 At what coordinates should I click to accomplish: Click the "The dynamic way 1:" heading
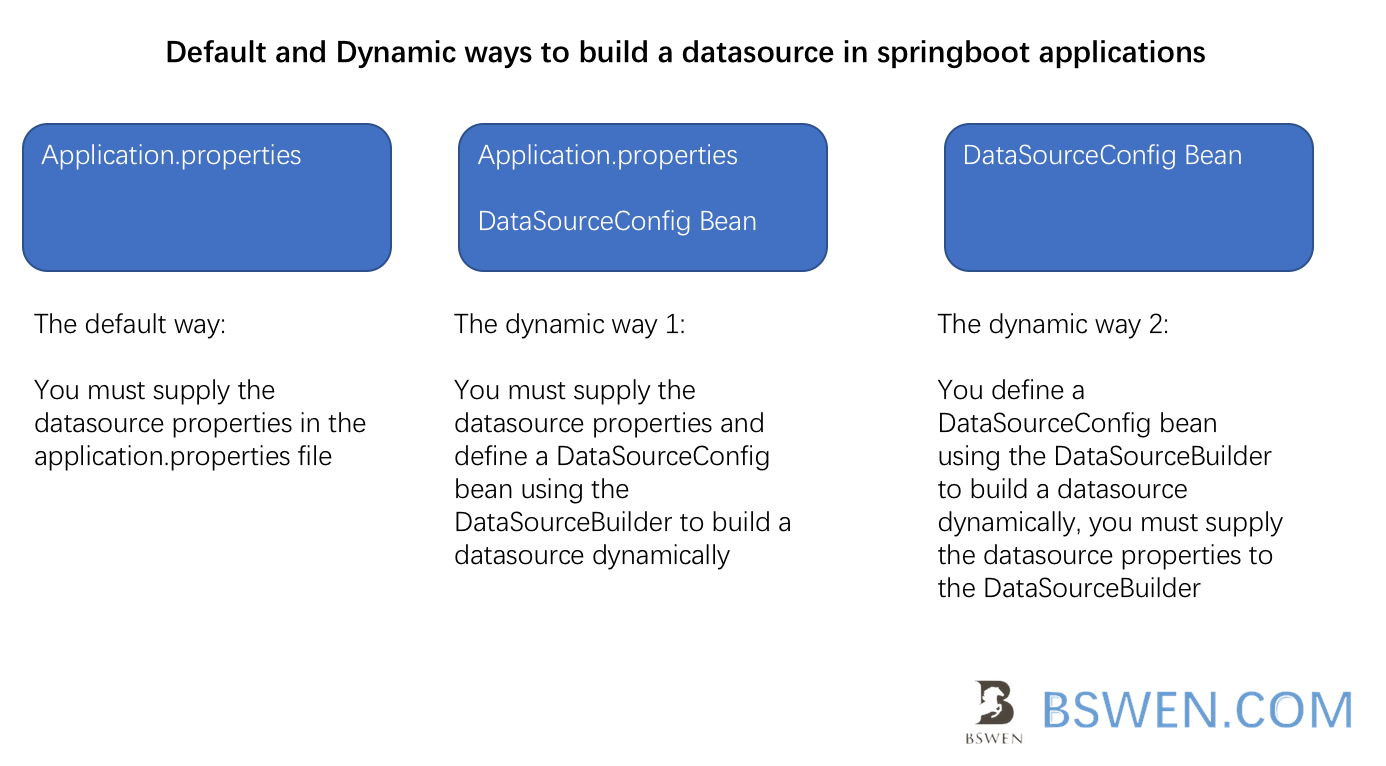point(570,324)
